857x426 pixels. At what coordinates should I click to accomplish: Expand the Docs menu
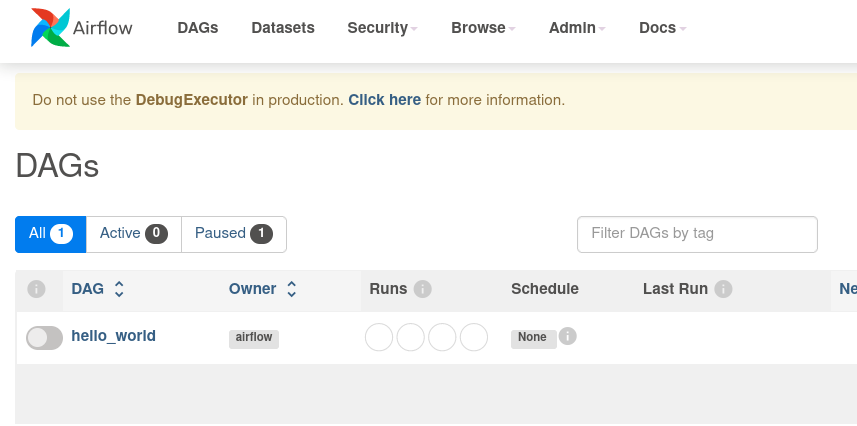click(662, 28)
